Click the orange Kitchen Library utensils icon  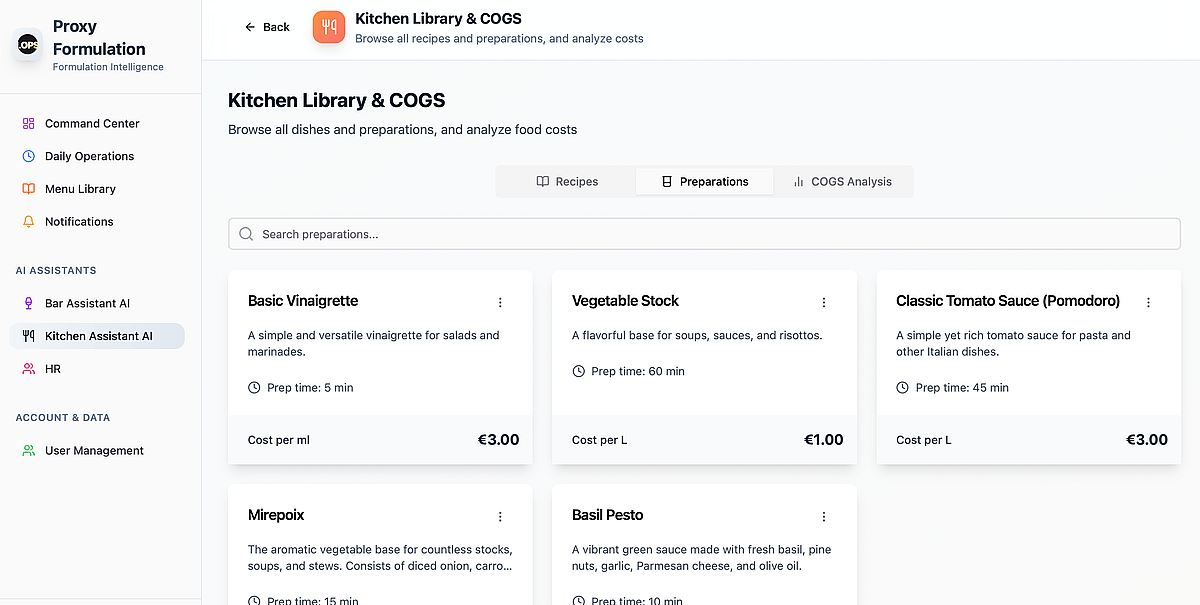[x=328, y=27]
